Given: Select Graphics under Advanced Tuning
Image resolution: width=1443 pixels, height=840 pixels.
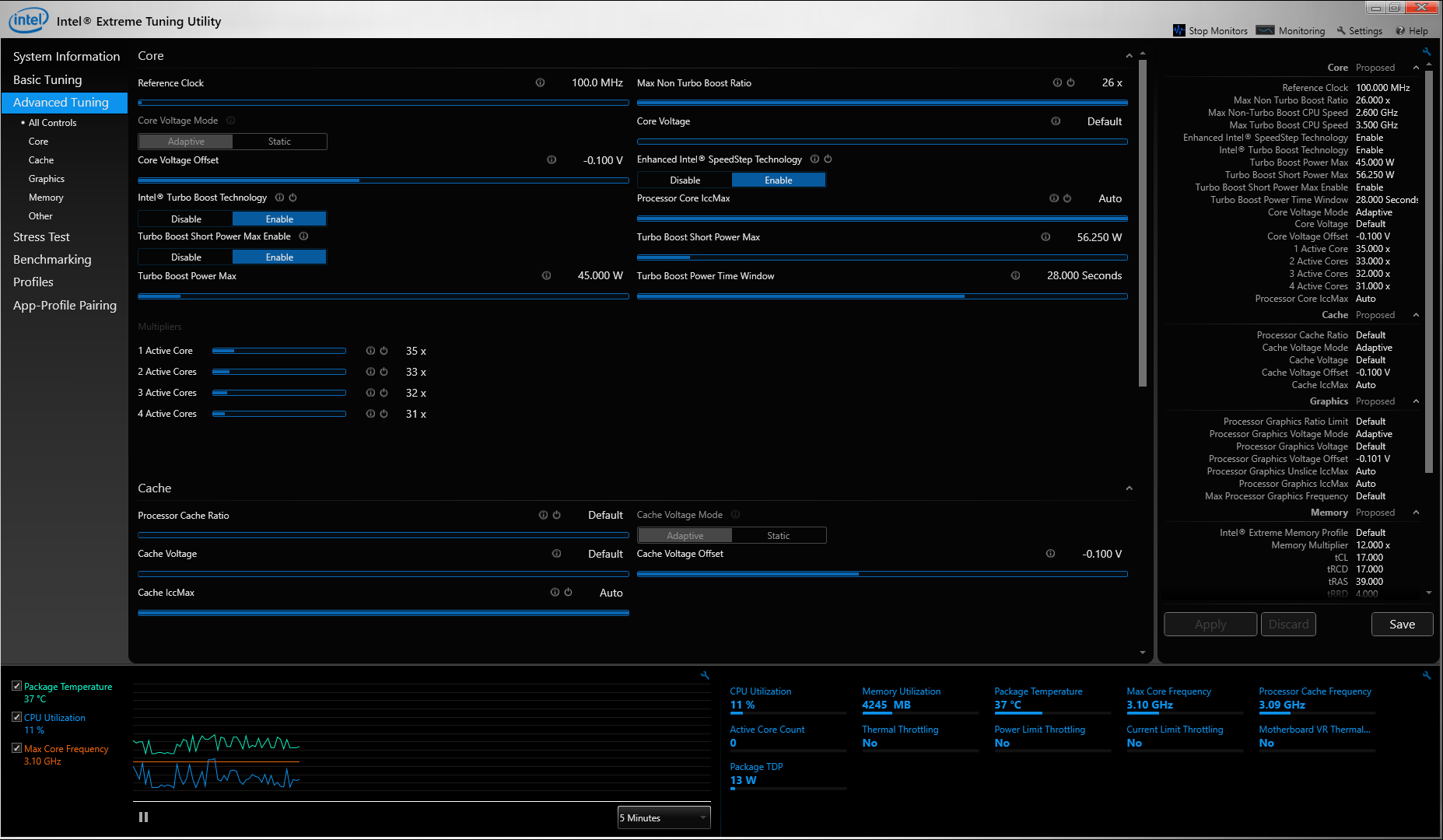Looking at the screenshot, I should [x=47, y=179].
